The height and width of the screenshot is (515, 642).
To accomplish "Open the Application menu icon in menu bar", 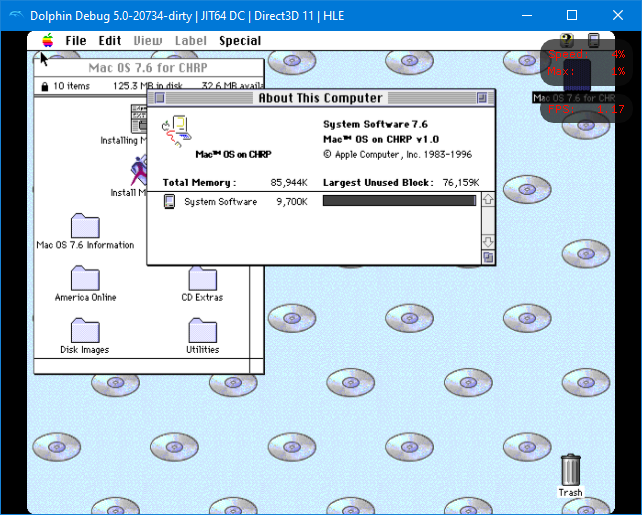I will point(593,40).
